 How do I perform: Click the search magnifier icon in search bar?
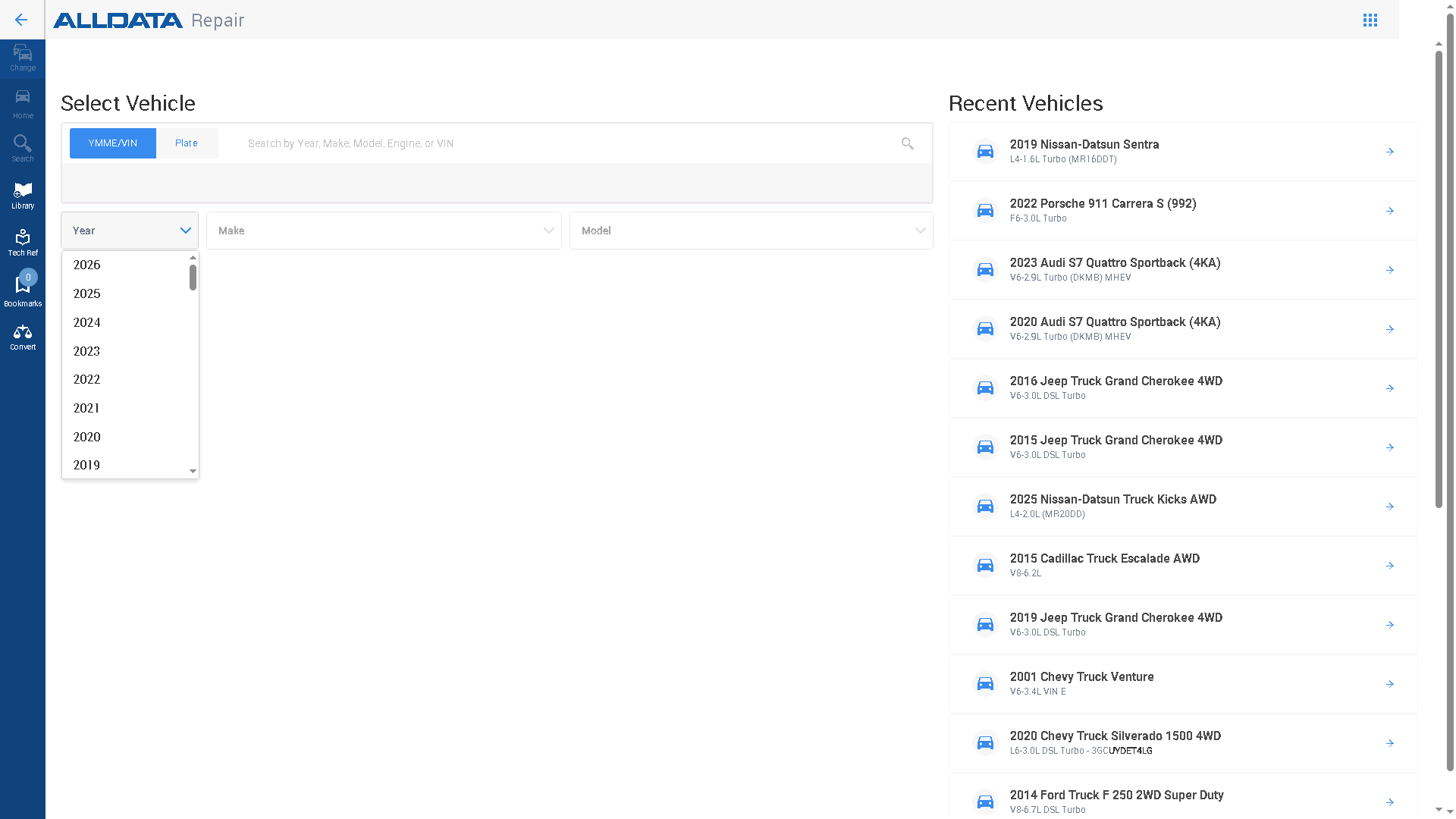pyautogui.click(x=907, y=143)
